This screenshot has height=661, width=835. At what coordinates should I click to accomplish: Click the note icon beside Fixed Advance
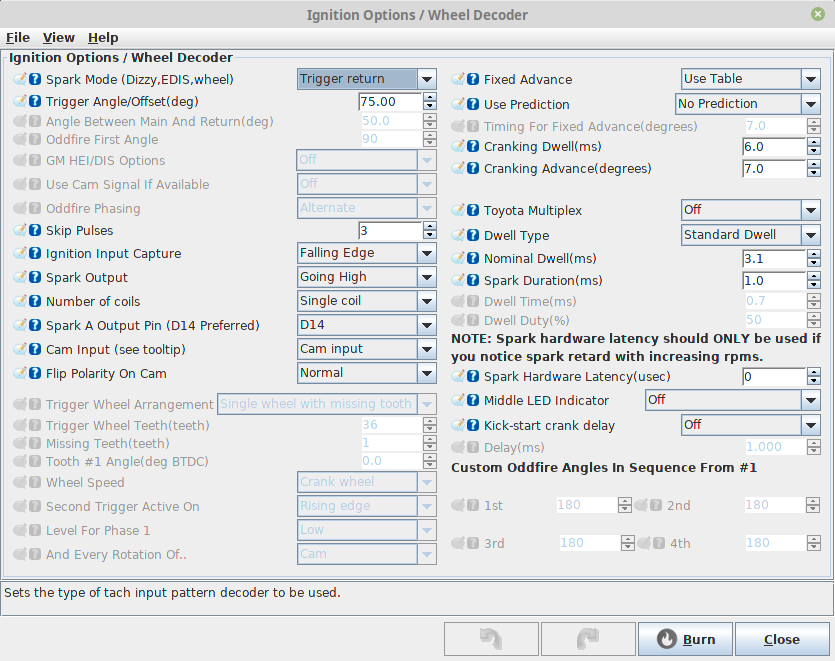459,80
